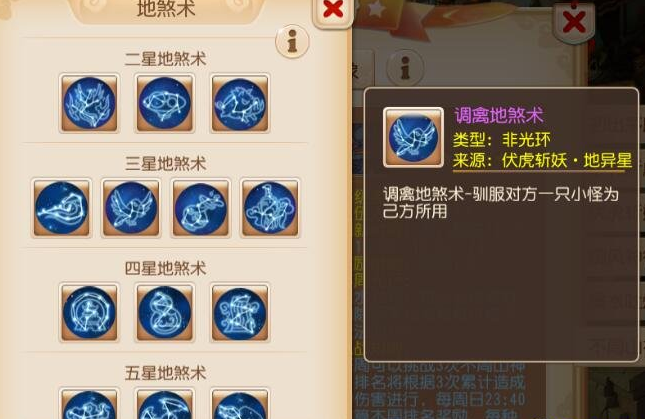Select the flame phoenix two-star skill icon
This screenshot has height=419, width=645.
tap(89, 103)
